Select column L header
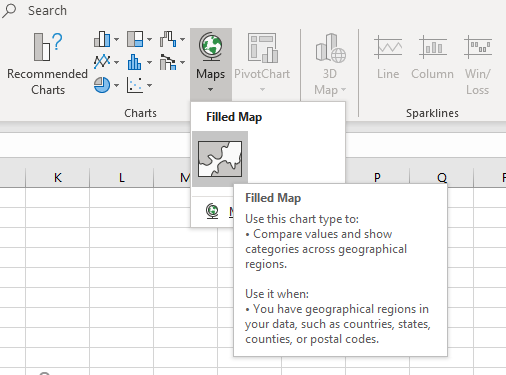This screenshot has height=375, width=506. [x=122, y=177]
